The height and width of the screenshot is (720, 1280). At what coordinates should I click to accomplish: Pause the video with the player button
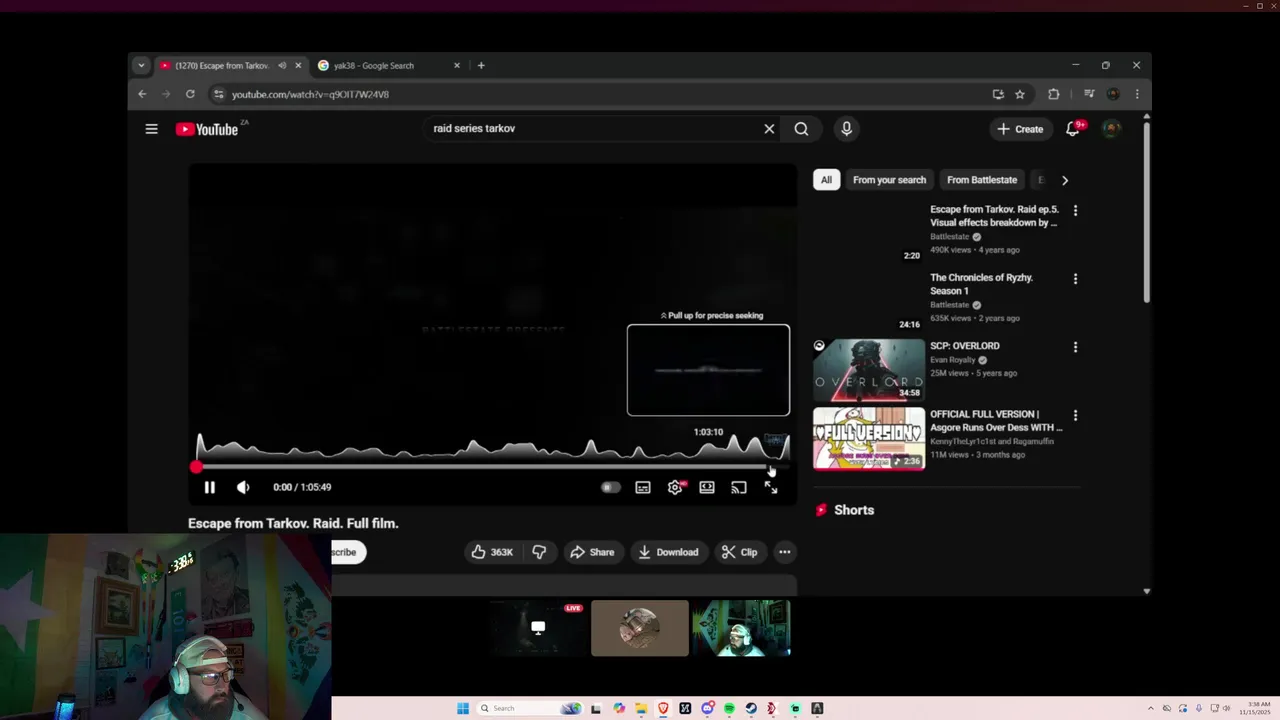click(x=210, y=487)
